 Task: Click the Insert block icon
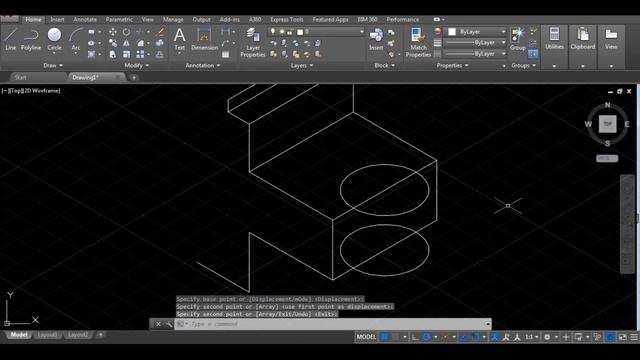pyautogui.click(x=376, y=40)
